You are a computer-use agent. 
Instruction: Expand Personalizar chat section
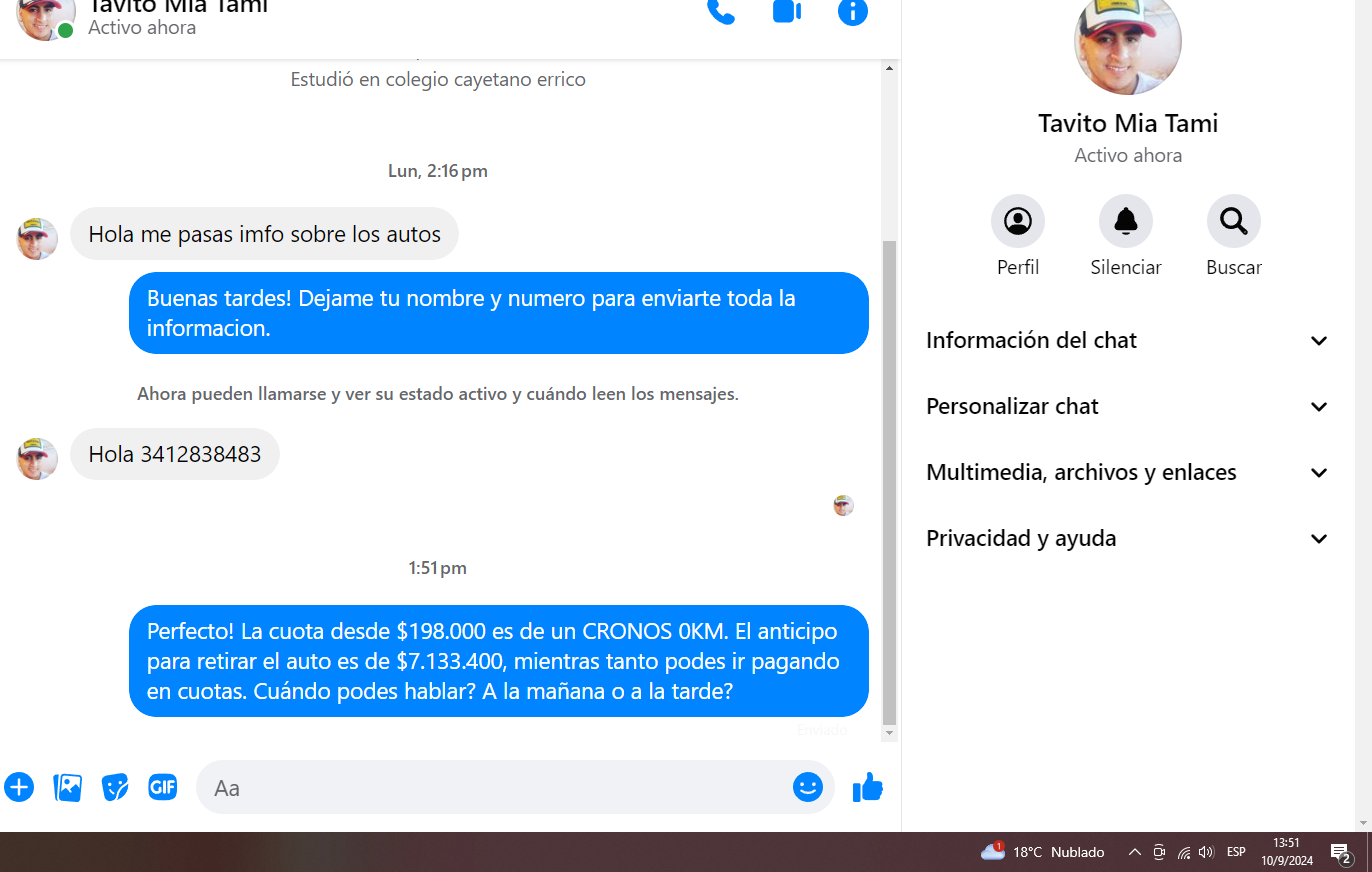(1127, 407)
